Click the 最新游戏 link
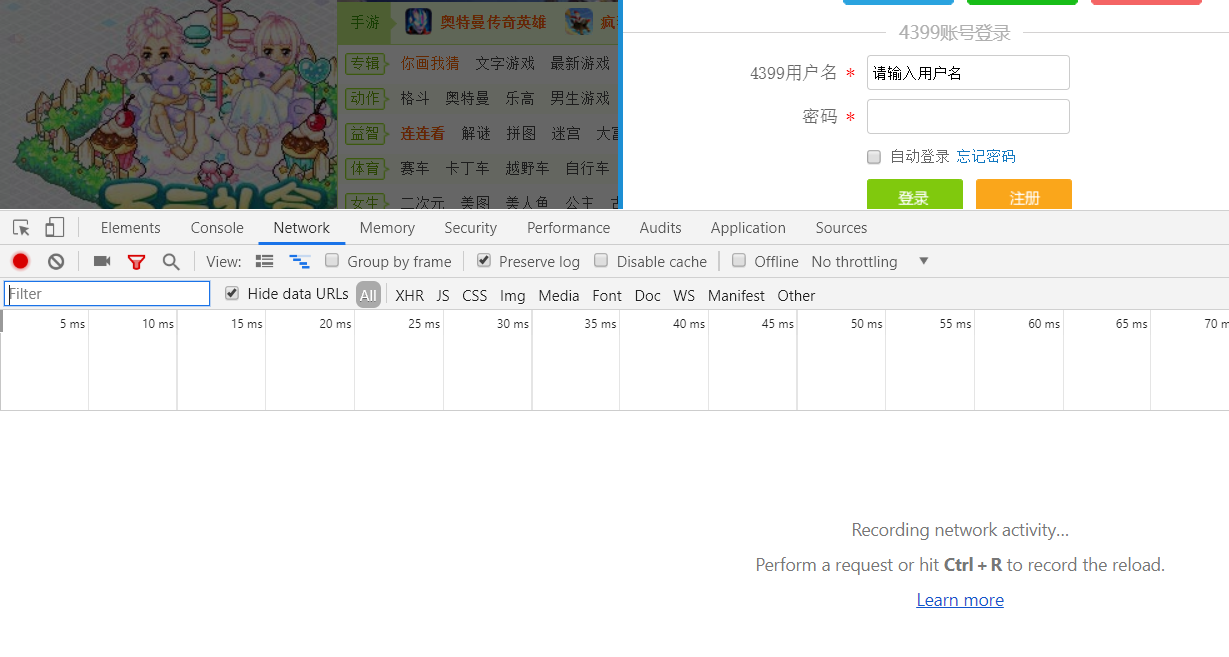The height and width of the screenshot is (657, 1229). (x=580, y=64)
